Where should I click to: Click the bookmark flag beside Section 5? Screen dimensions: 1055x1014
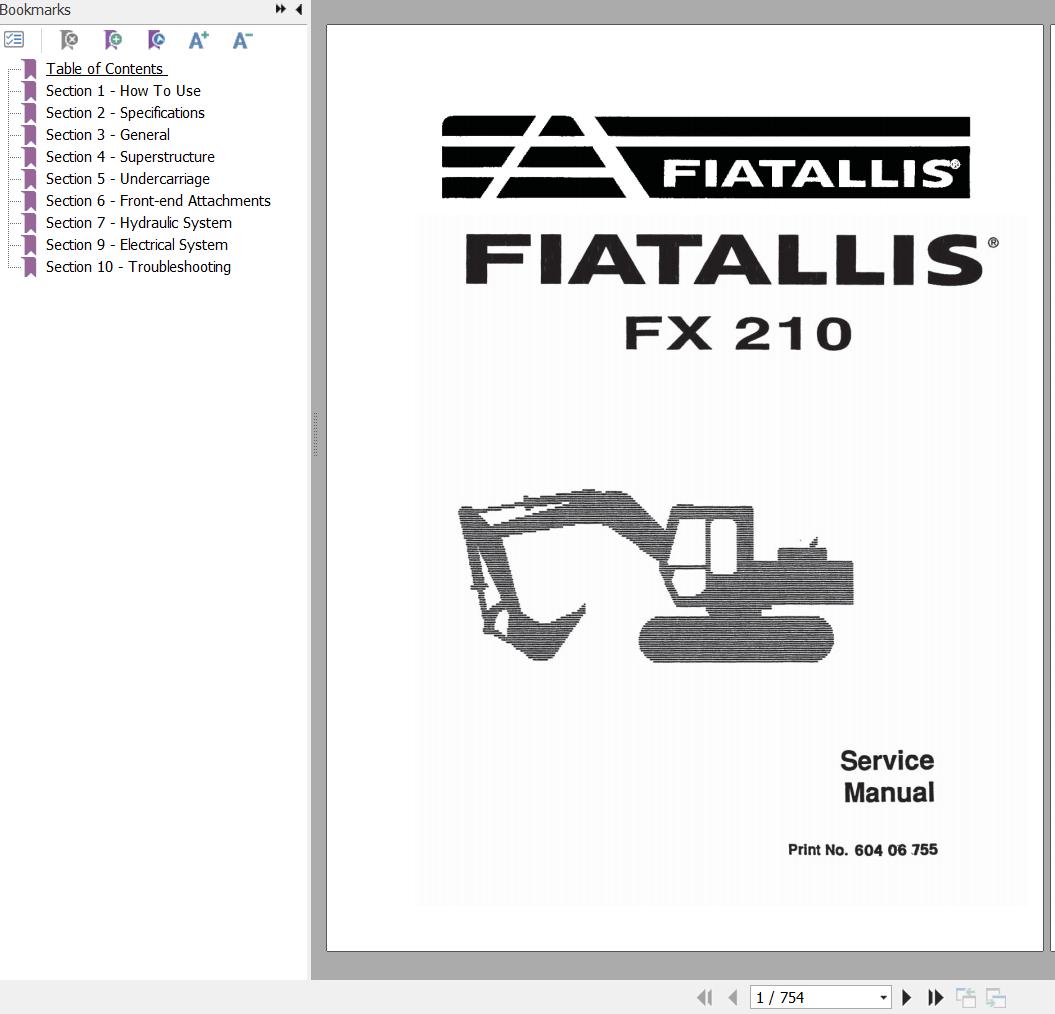pos(30,179)
